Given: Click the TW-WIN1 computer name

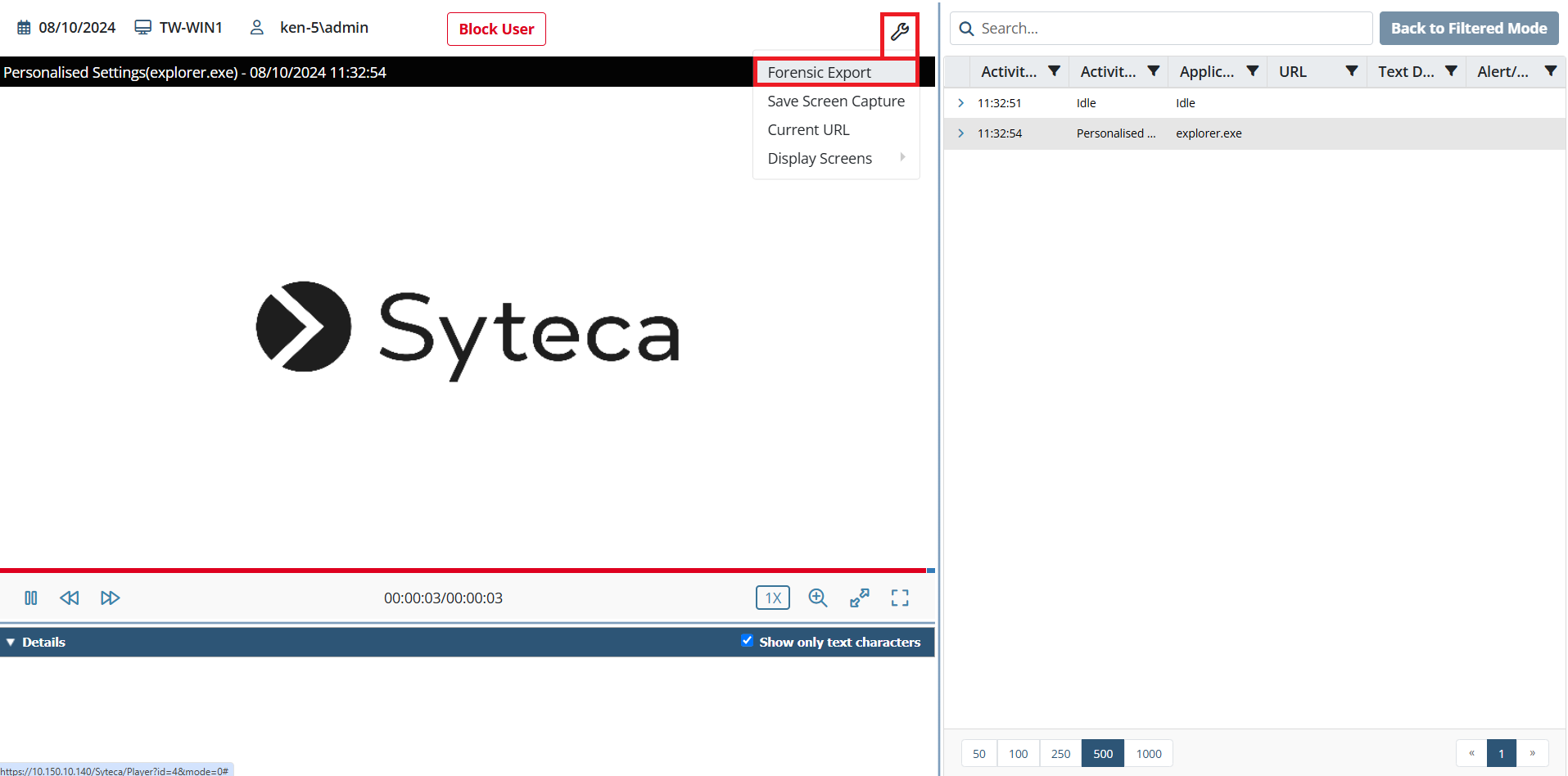Looking at the screenshot, I should point(191,28).
